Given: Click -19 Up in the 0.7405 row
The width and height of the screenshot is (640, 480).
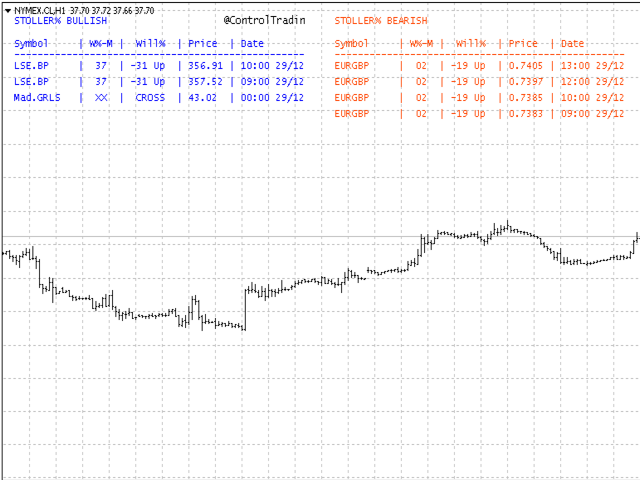Looking at the screenshot, I should point(468,66).
